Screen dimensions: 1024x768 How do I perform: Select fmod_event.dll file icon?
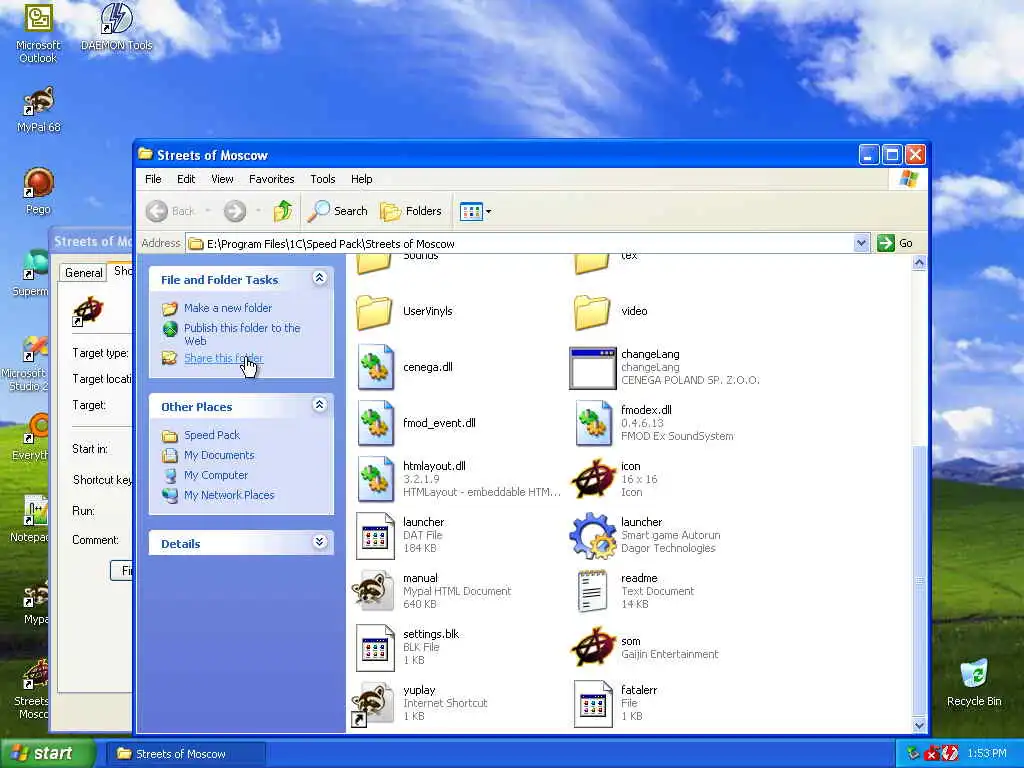point(376,423)
